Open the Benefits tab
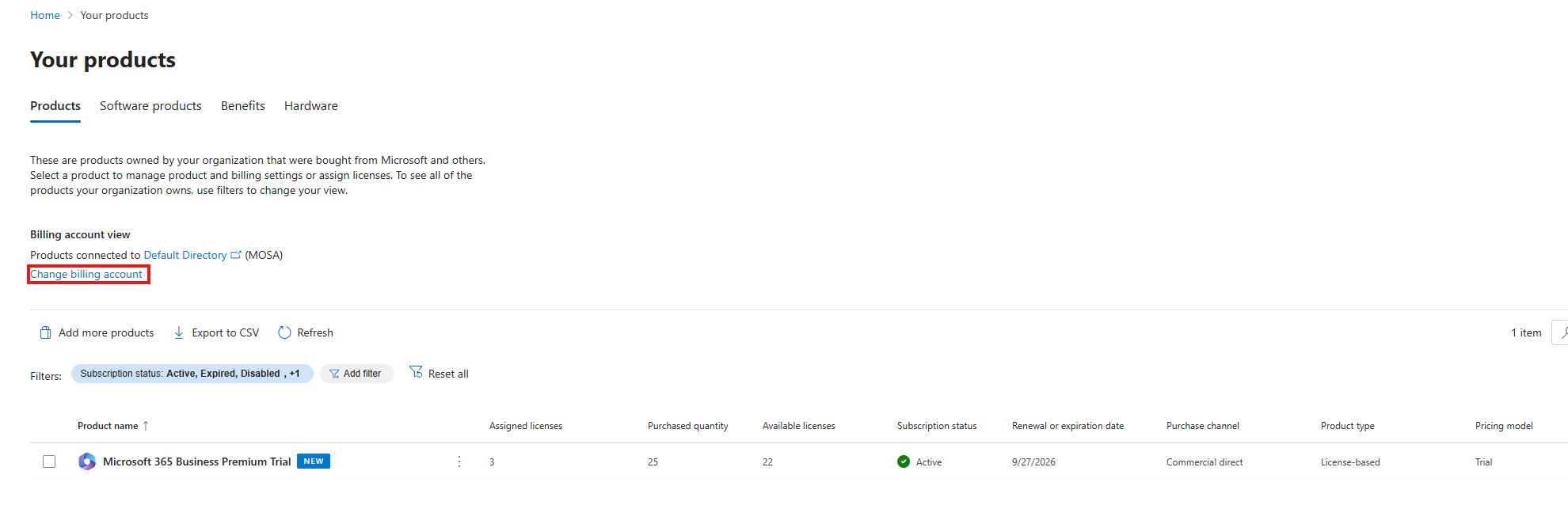This screenshot has height=509, width=1568. tap(243, 106)
